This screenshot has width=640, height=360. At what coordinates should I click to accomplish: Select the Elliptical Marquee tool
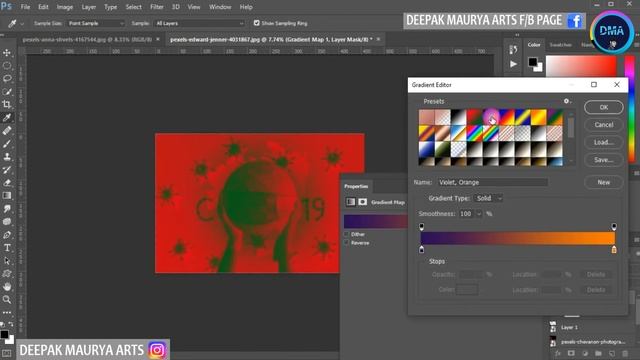(x=7, y=65)
